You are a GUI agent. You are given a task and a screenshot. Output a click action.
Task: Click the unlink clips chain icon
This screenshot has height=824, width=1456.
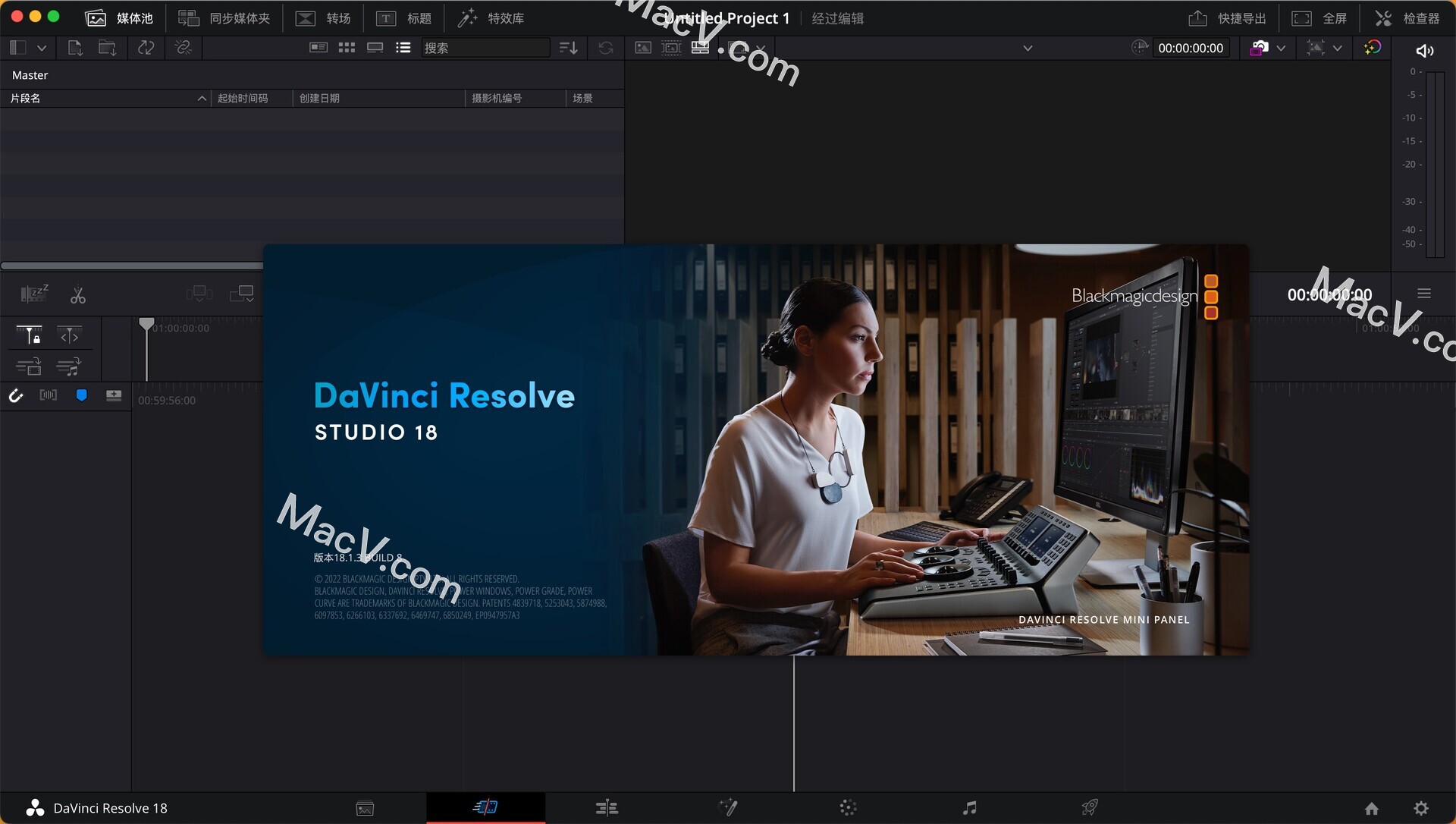point(183,48)
